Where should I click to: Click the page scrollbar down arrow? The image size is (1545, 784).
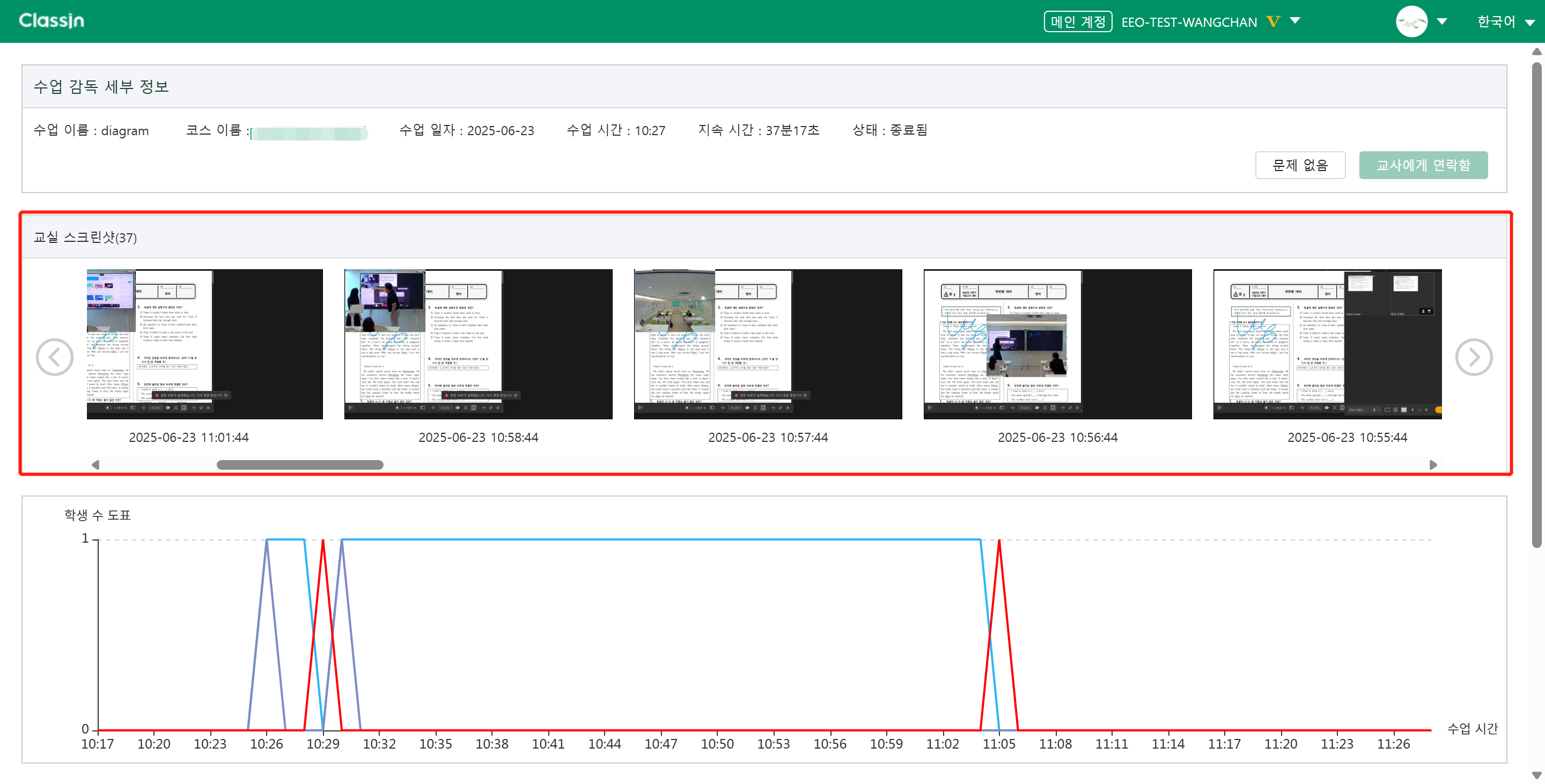coord(1536,775)
